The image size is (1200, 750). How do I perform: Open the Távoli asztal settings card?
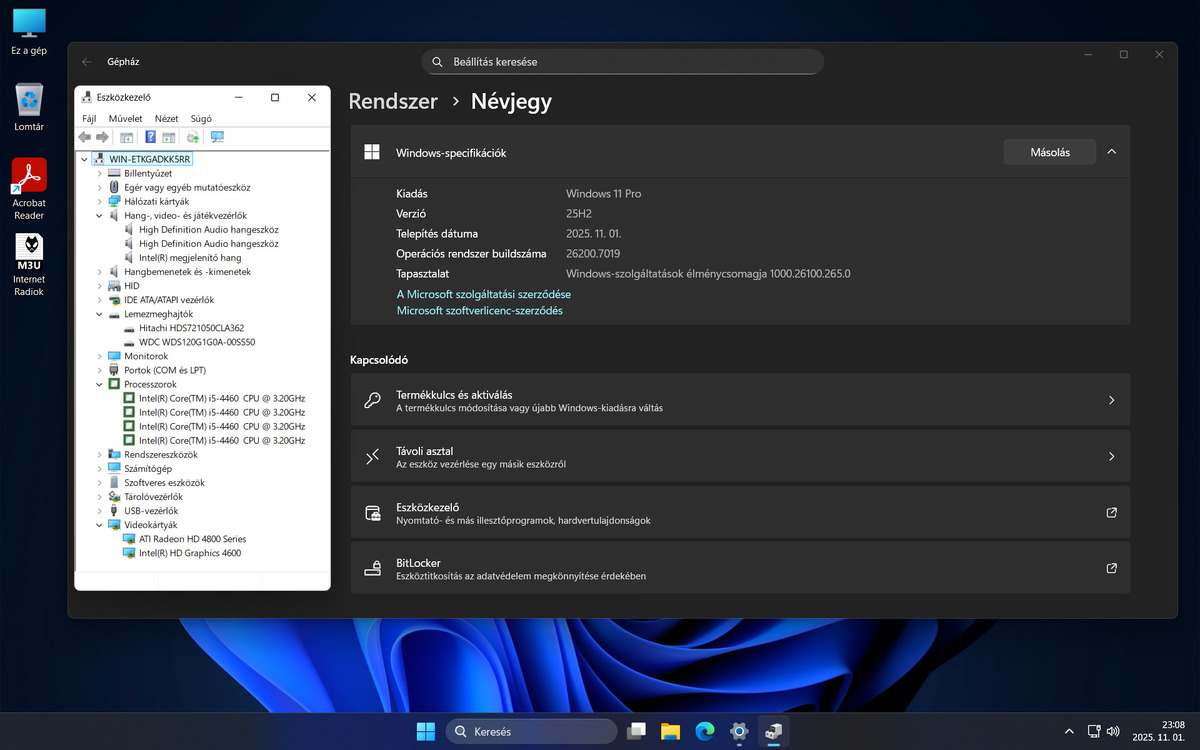tap(740, 457)
